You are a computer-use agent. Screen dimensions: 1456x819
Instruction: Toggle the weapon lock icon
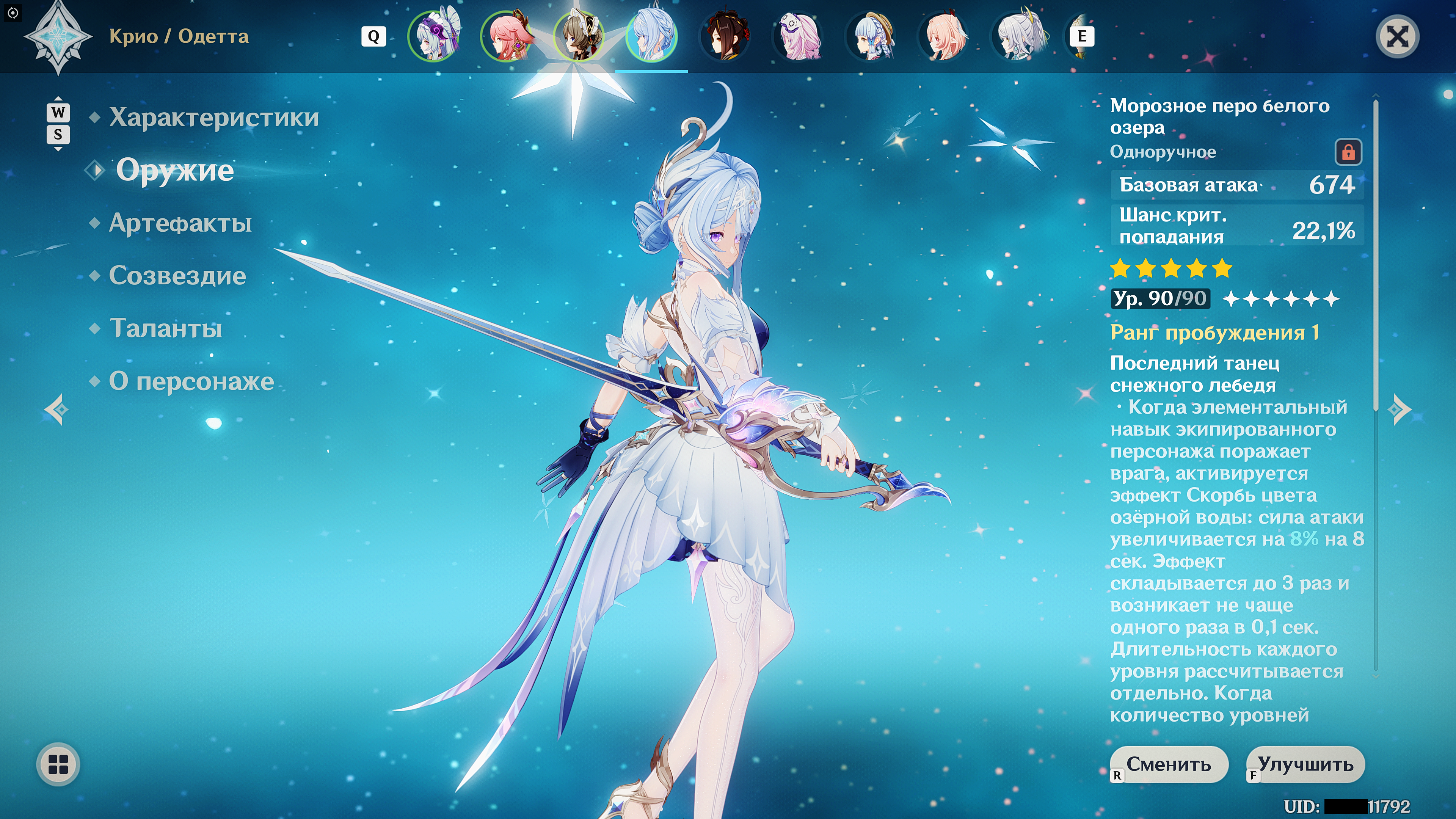(1349, 152)
